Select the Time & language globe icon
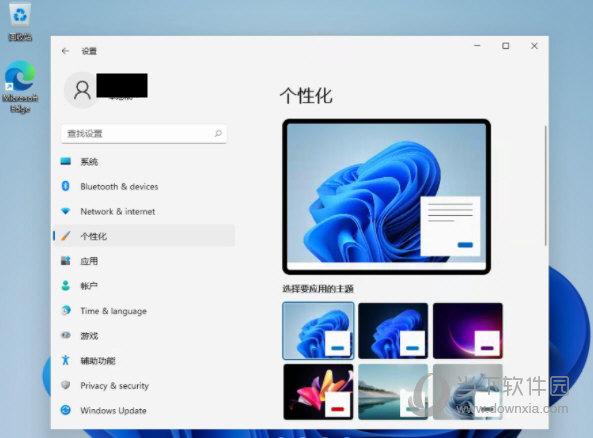 [65, 311]
